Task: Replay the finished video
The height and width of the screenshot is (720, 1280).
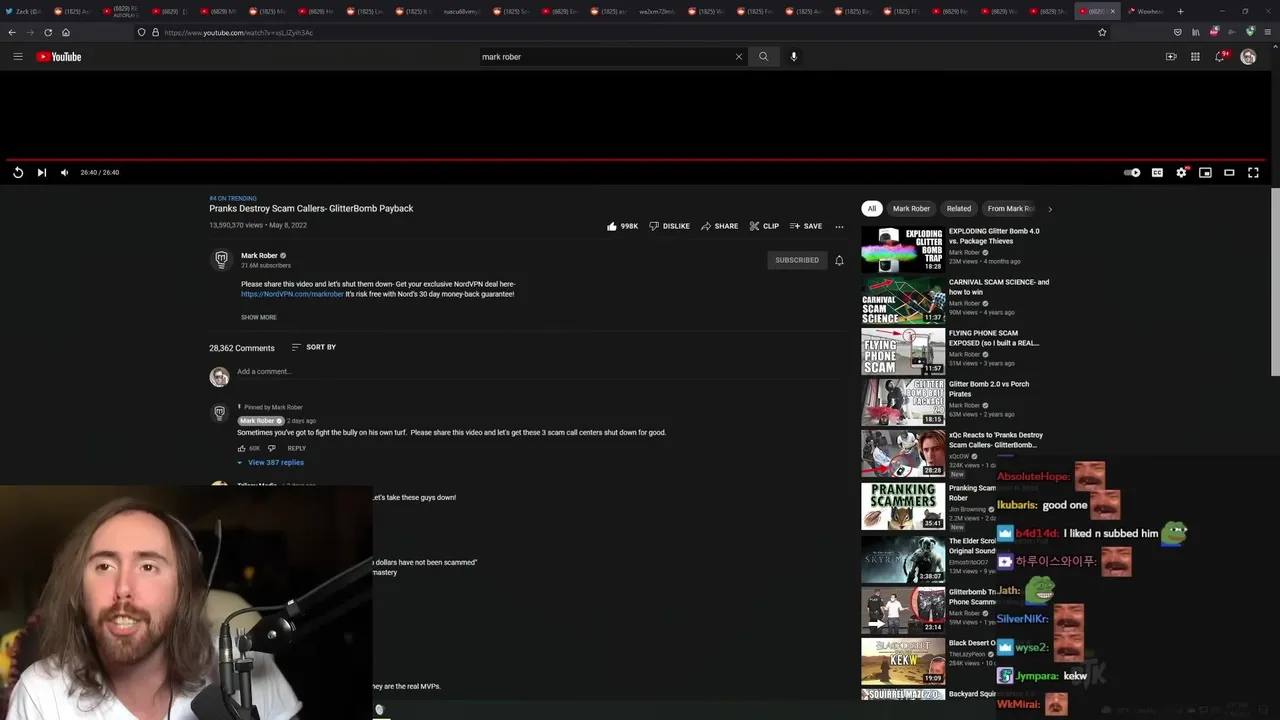Action: pyautogui.click(x=18, y=172)
